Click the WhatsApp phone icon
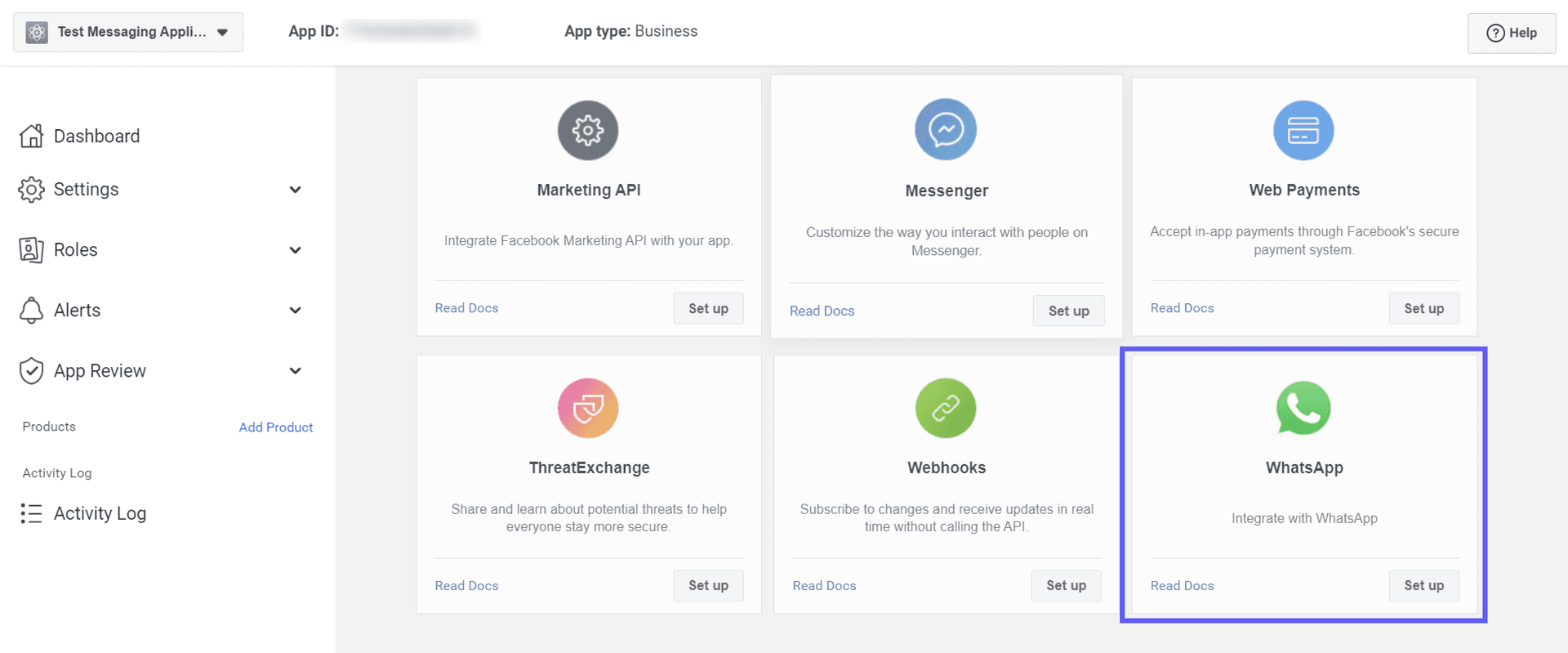This screenshot has width=1568, height=653. (x=1303, y=408)
